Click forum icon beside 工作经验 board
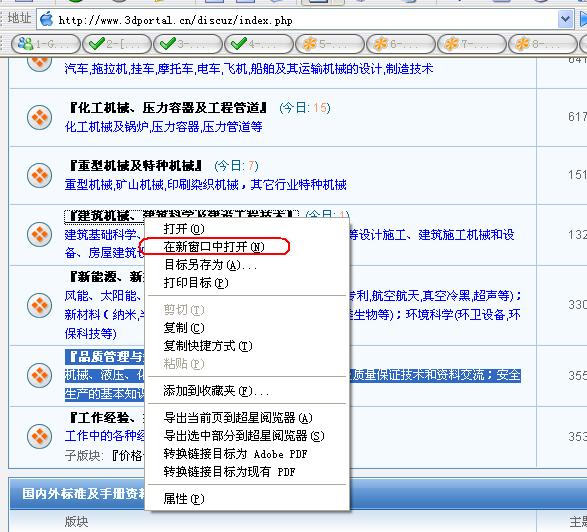The width and height of the screenshot is (587, 532). coord(40,436)
